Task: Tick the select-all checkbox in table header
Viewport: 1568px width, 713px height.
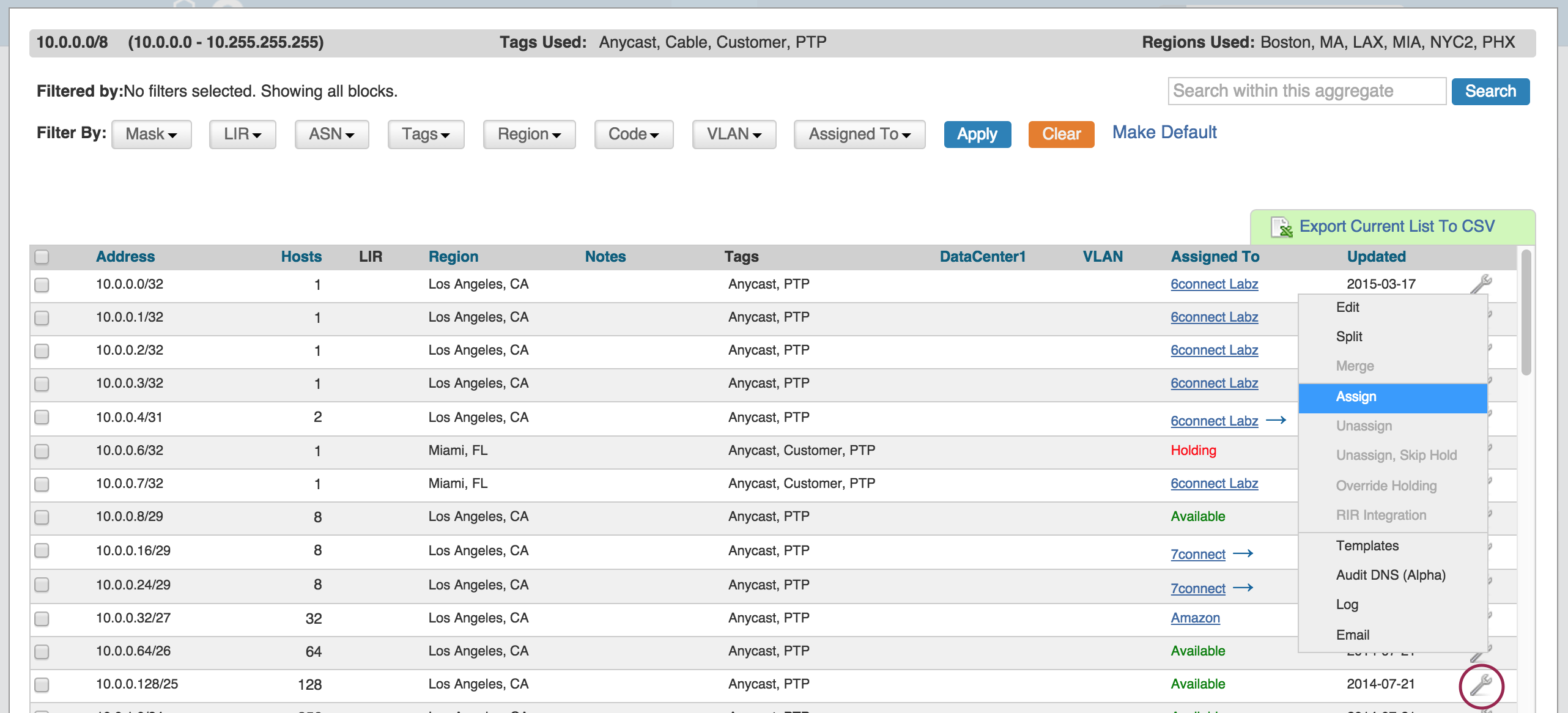Action: (42, 257)
